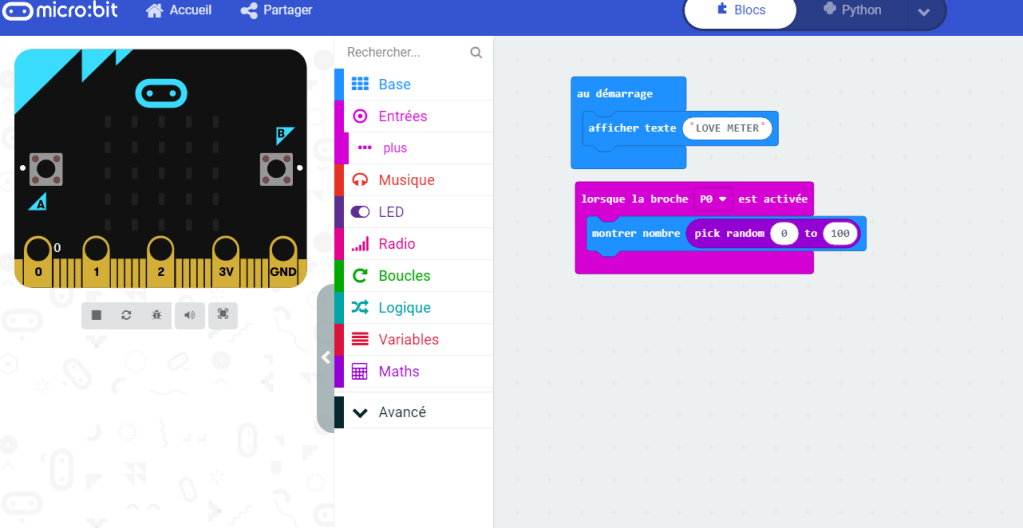Open the language dropdown next to Python

923,12
